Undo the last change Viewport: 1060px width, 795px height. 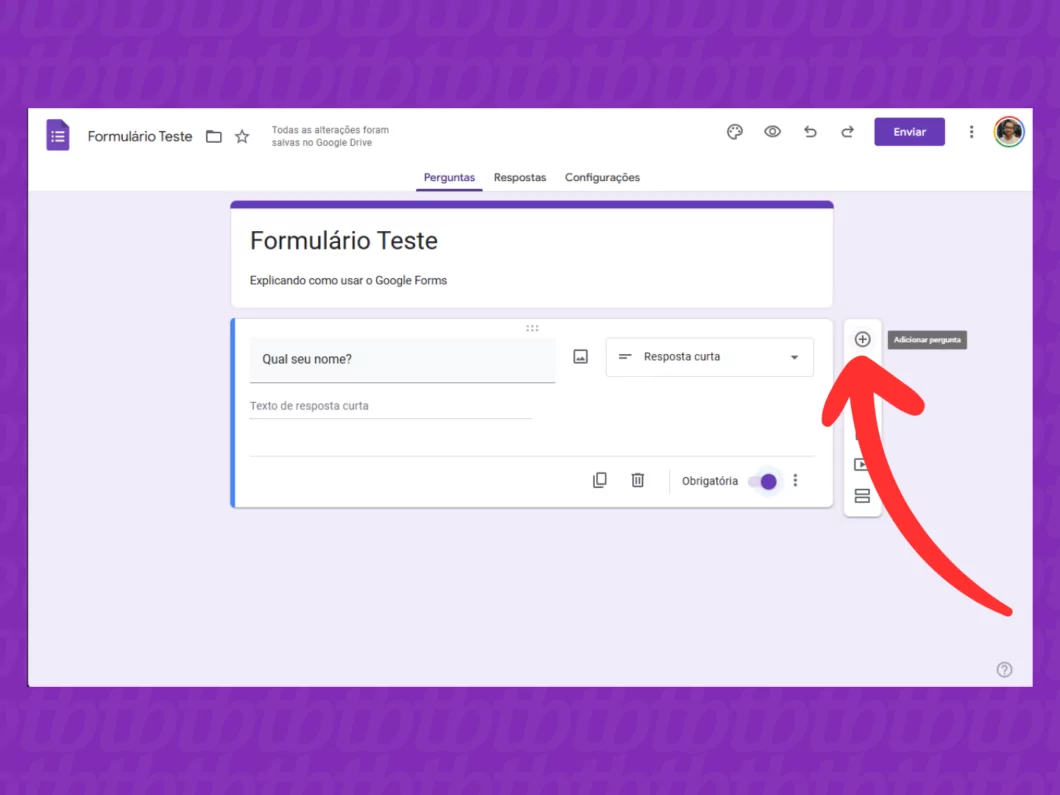tap(810, 132)
